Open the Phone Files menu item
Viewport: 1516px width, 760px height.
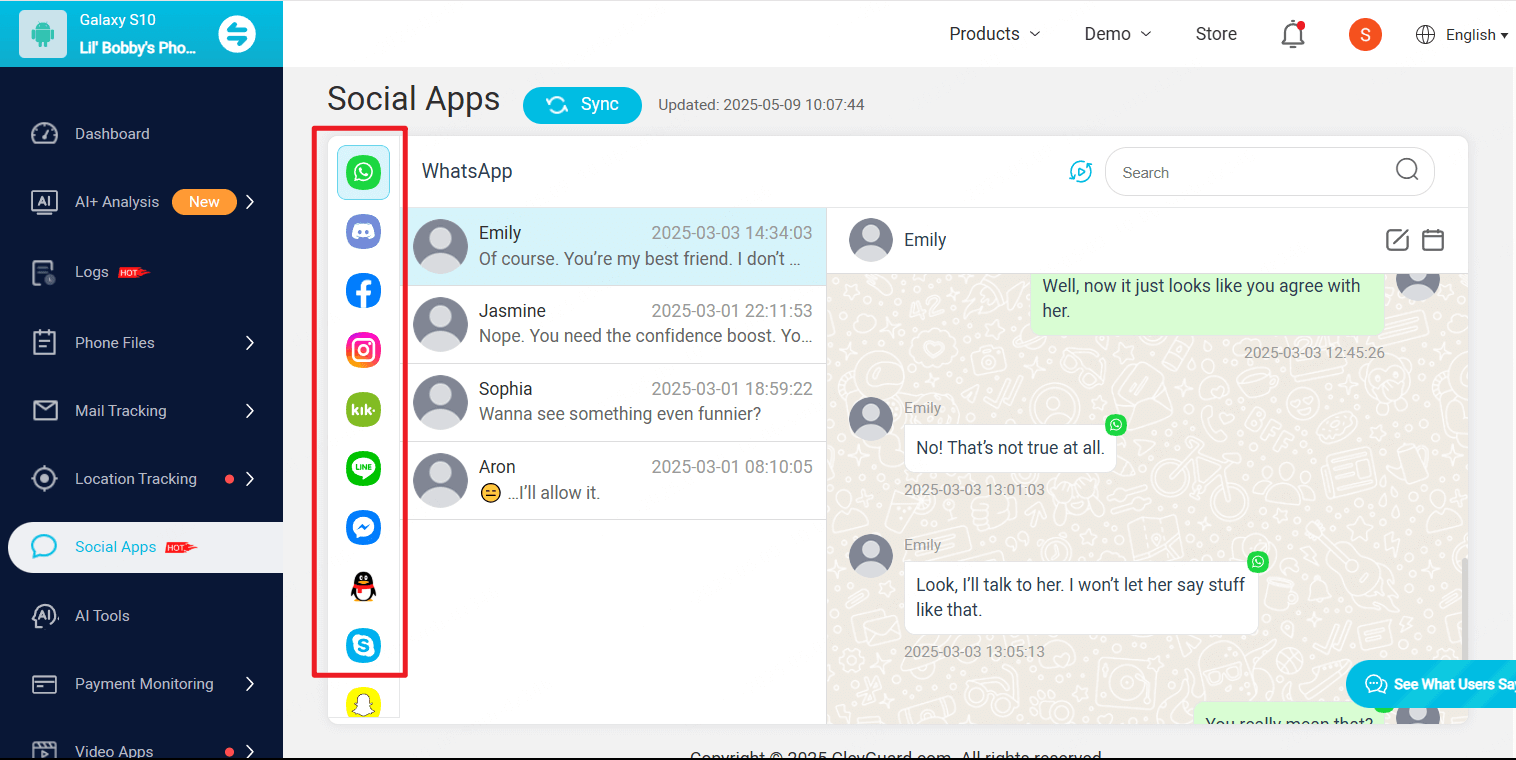coord(115,342)
